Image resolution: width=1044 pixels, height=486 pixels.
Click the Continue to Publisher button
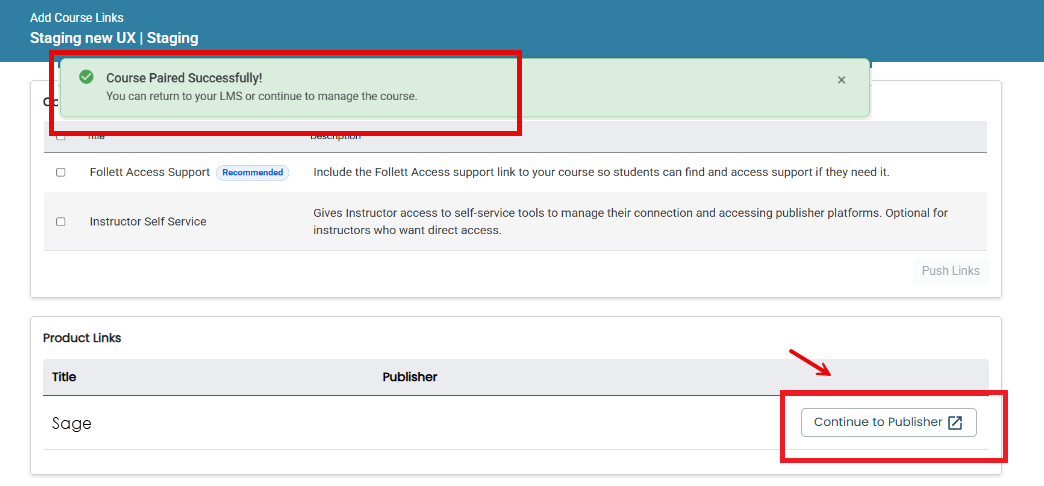tap(888, 422)
